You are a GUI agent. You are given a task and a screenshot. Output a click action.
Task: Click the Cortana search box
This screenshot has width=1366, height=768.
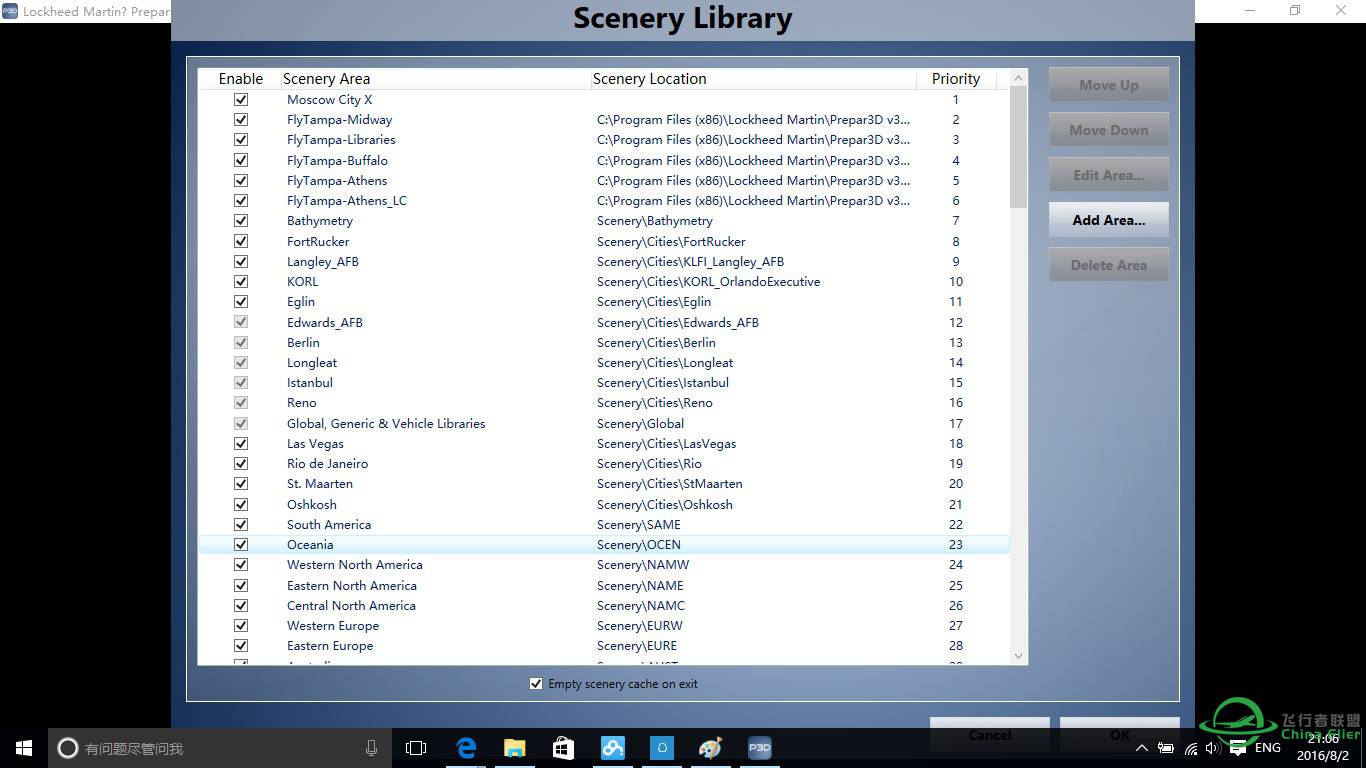point(220,748)
